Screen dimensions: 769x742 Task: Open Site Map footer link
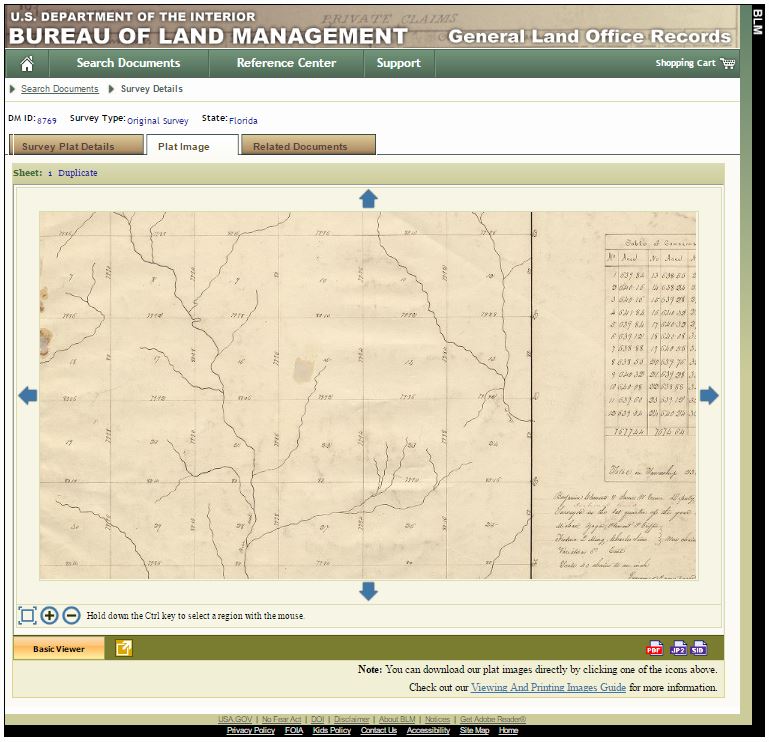coord(474,730)
